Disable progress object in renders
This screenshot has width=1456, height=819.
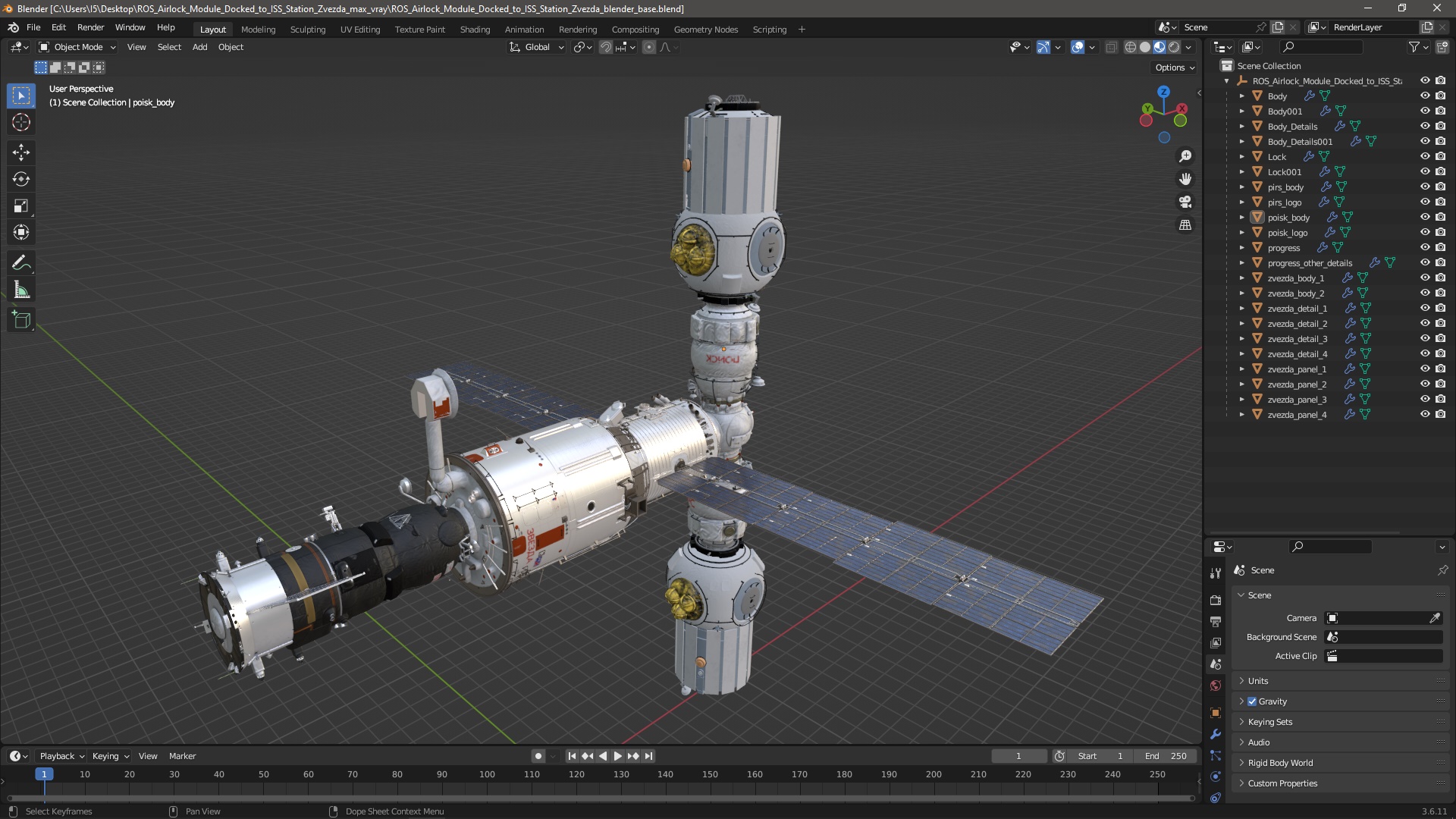coord(1440,247)
